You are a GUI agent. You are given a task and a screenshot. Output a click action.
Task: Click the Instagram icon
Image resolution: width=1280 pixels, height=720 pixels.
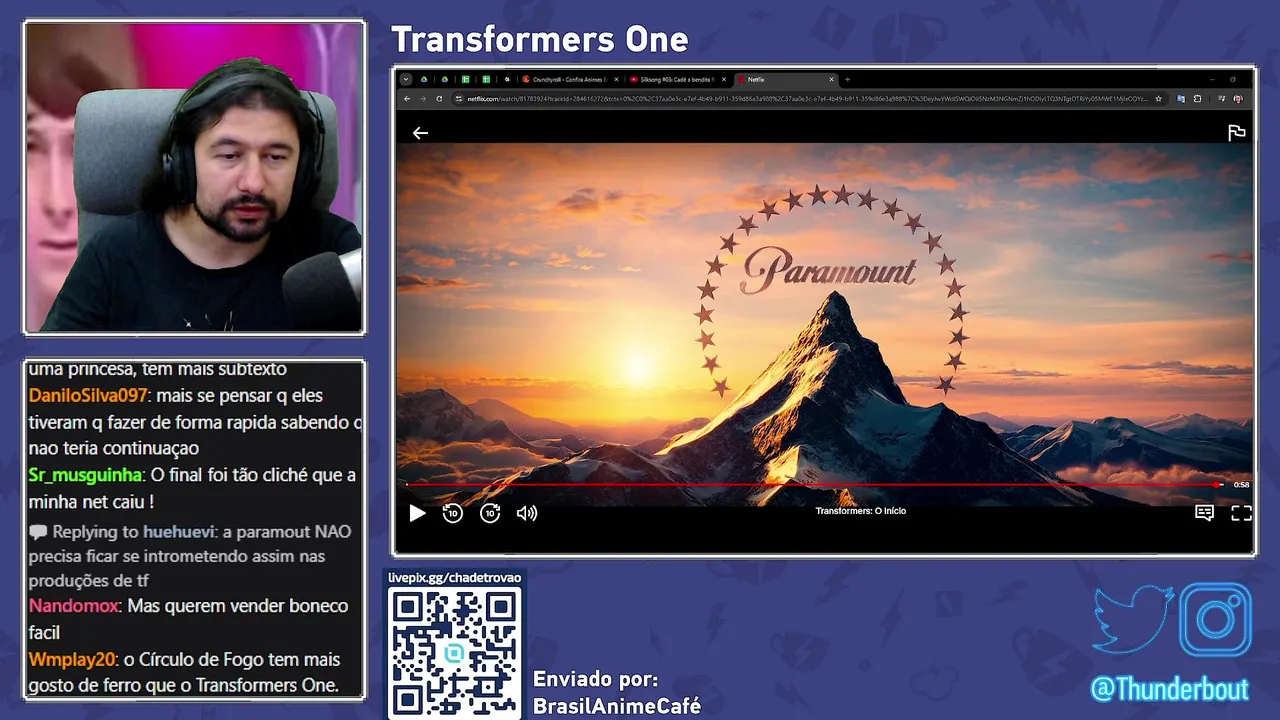click(1215, 619)
